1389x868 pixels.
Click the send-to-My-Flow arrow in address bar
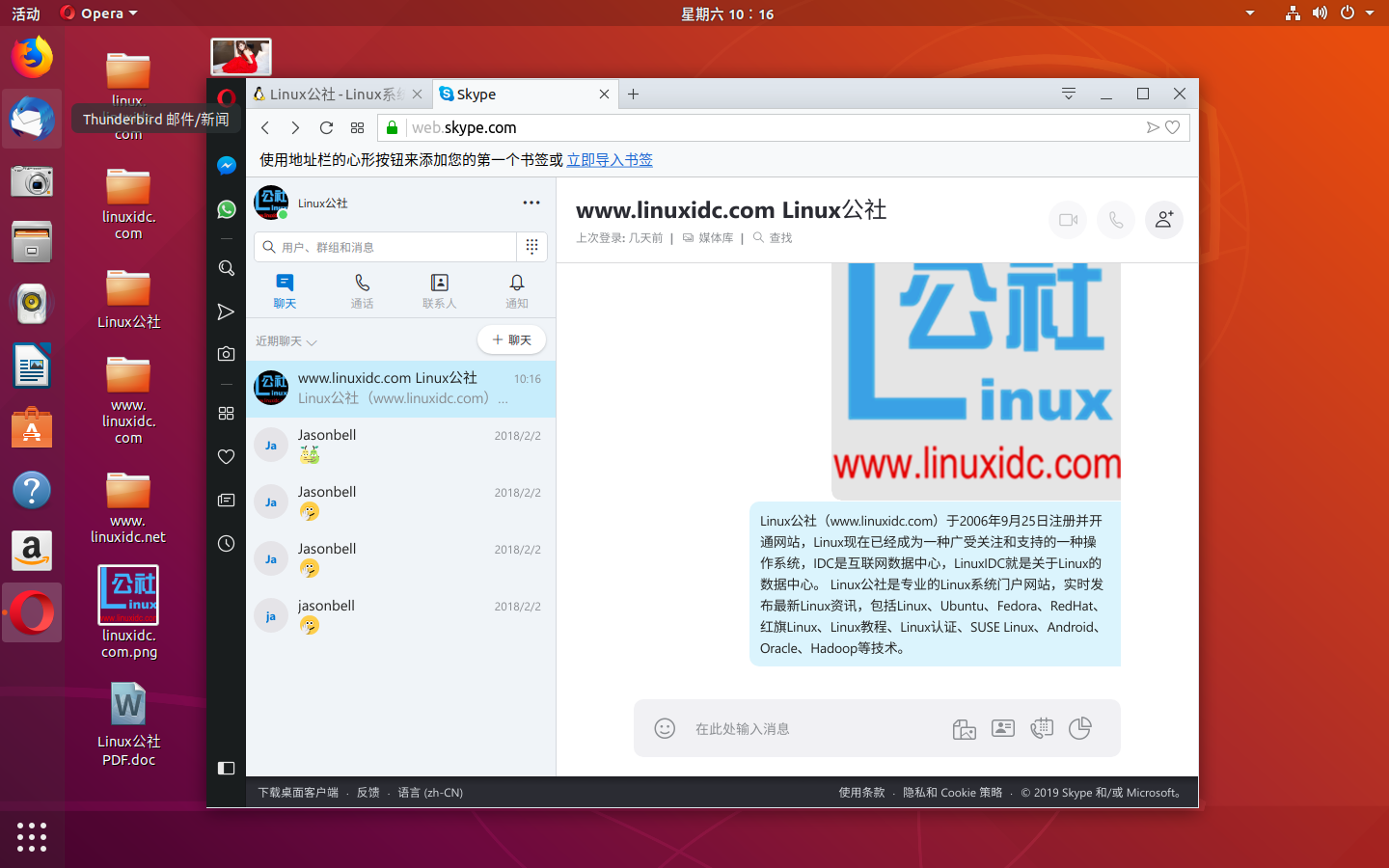[1153, 127]
